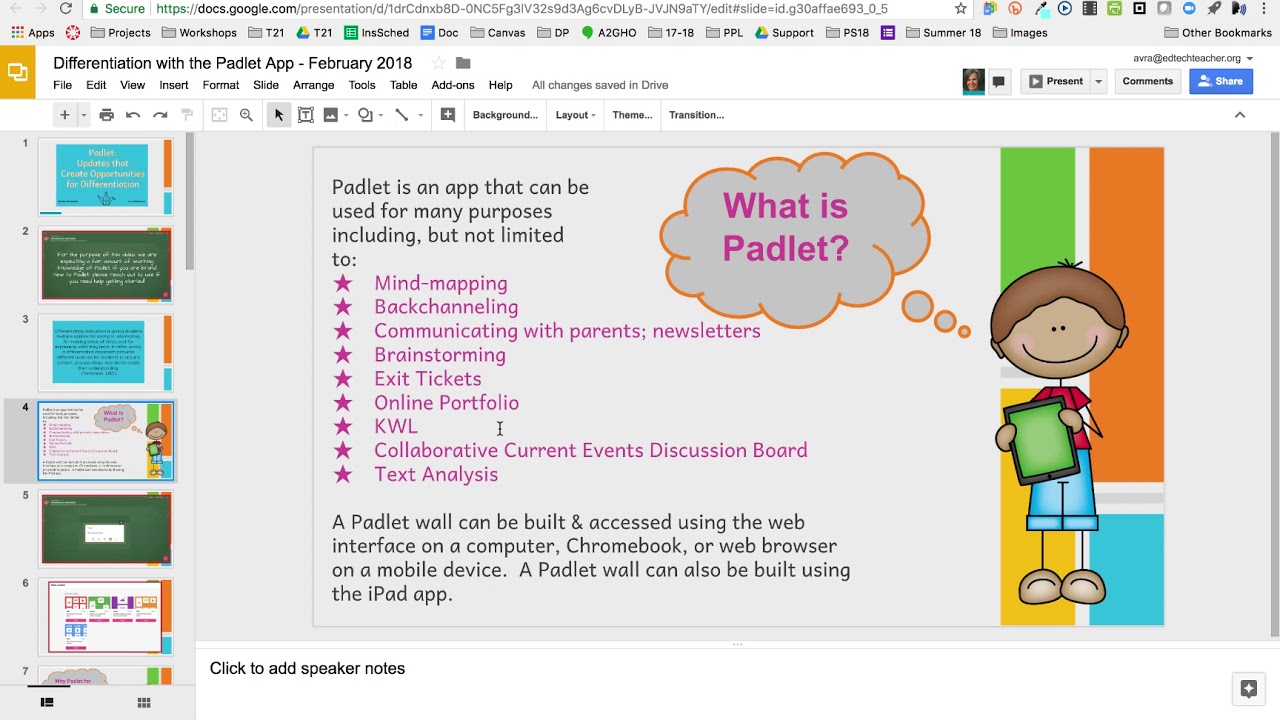Open the Arrange menu
The height and width of the screenshot is (720, 1280).
tap(313, 85)
